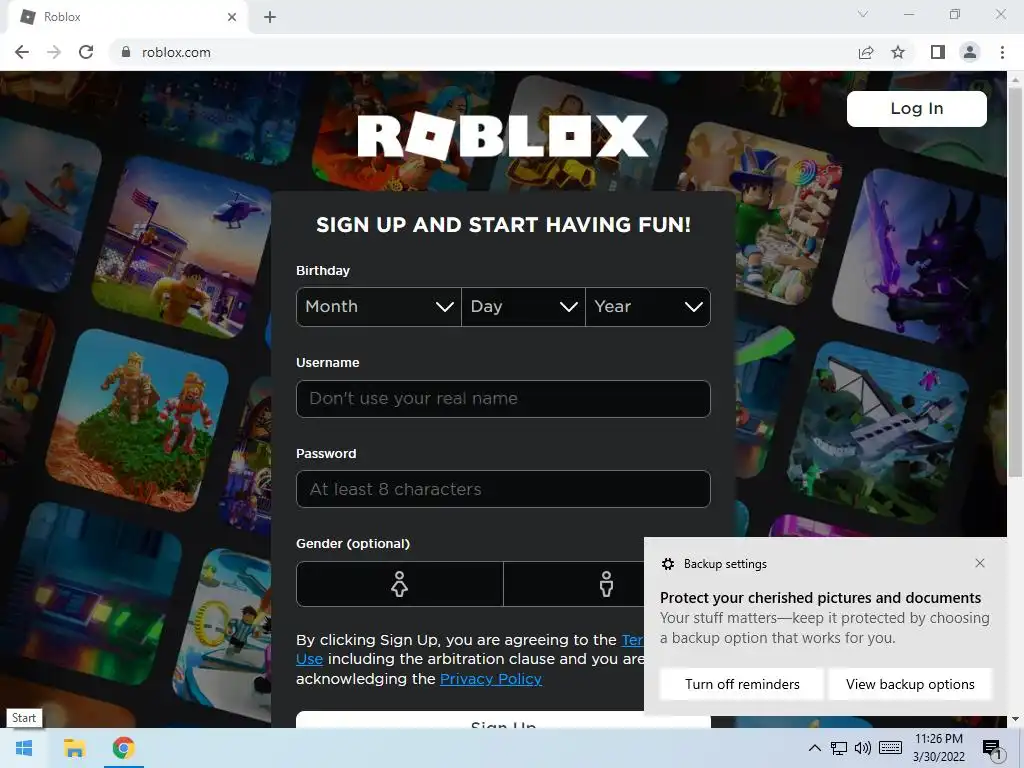1024x768 pixels.
Task: Open the Chrome profile avatar
Action: 970,52
